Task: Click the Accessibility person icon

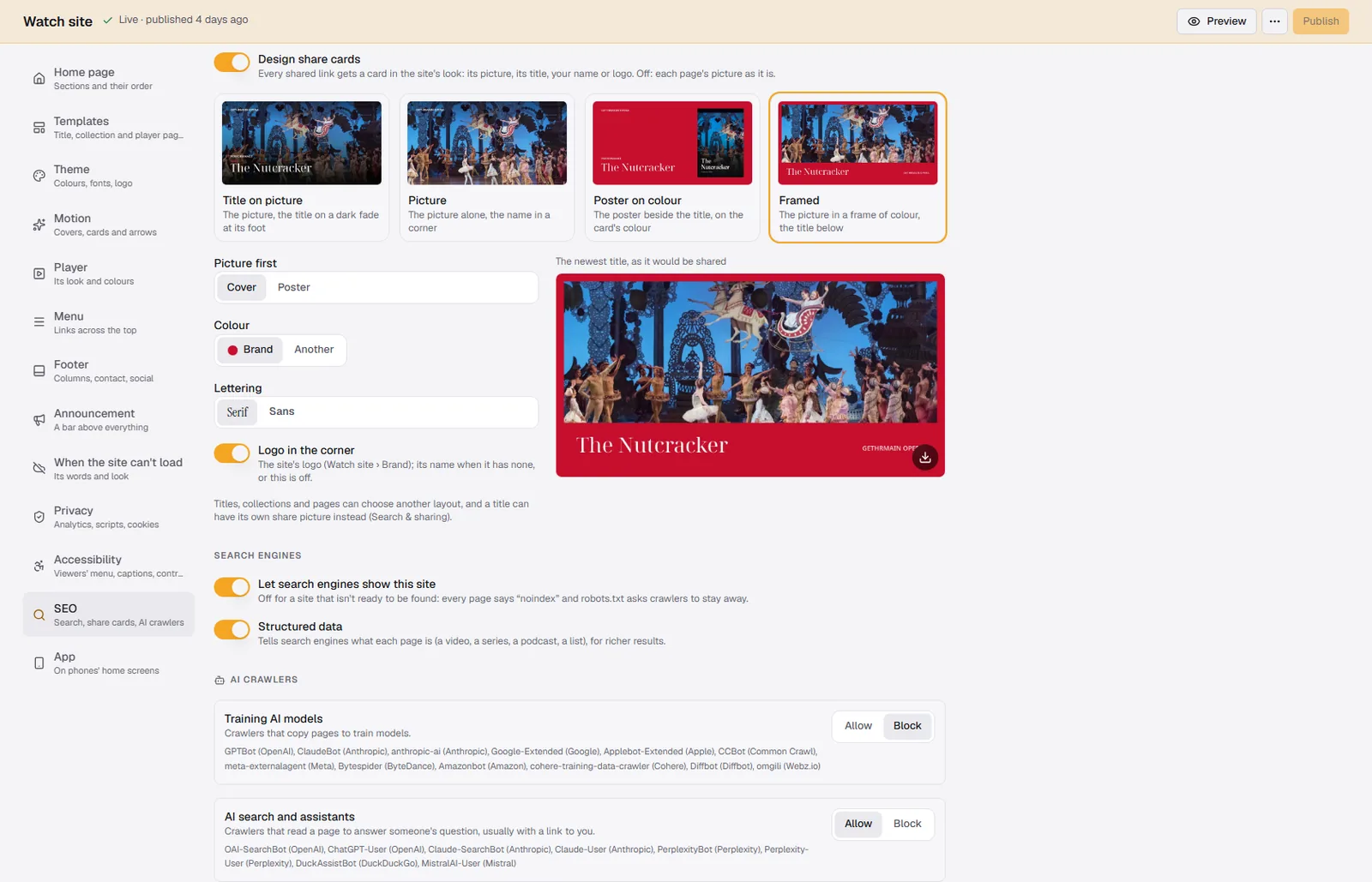Action: coord(39,566)
